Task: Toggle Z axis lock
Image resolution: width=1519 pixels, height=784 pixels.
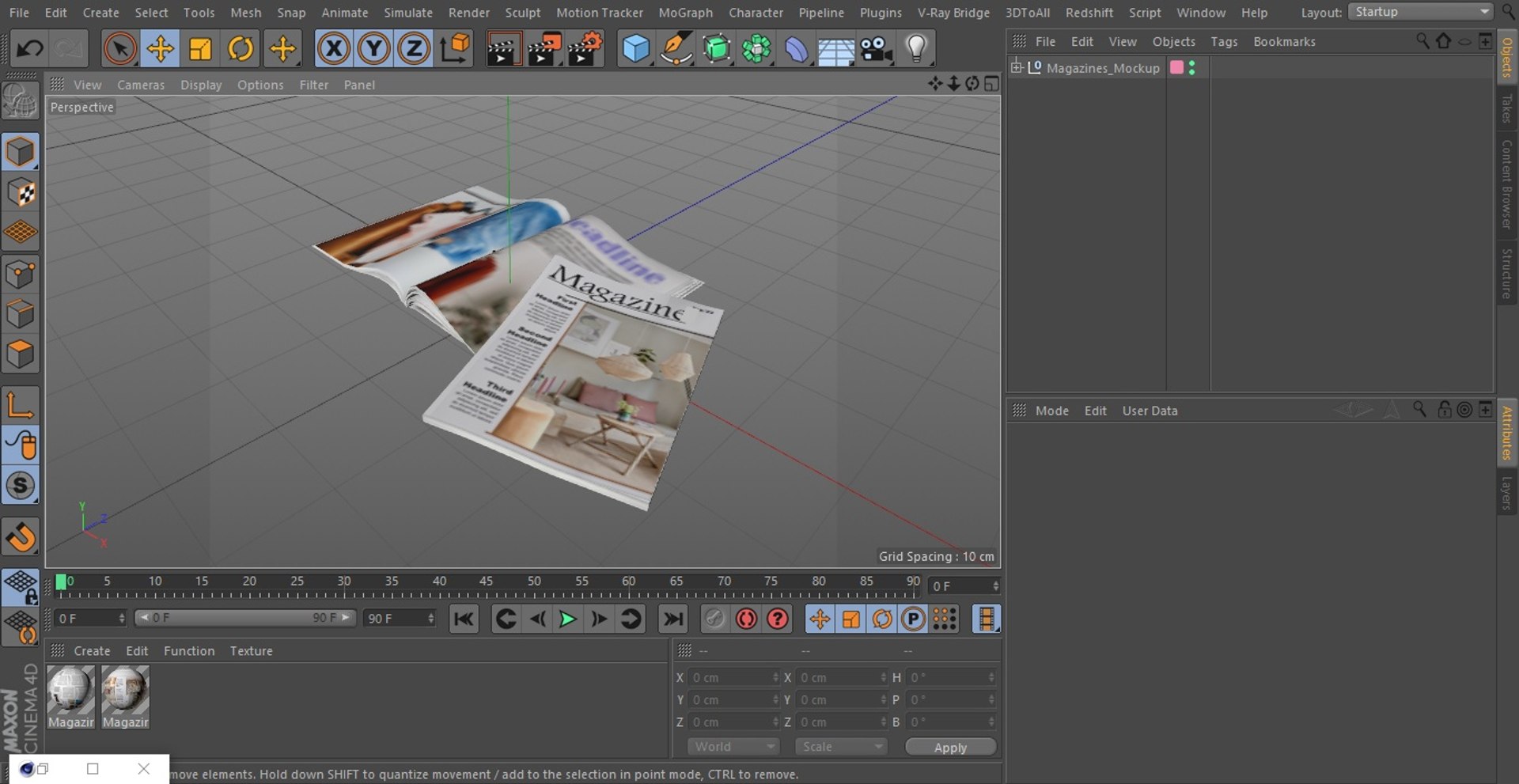Action: 414,49
